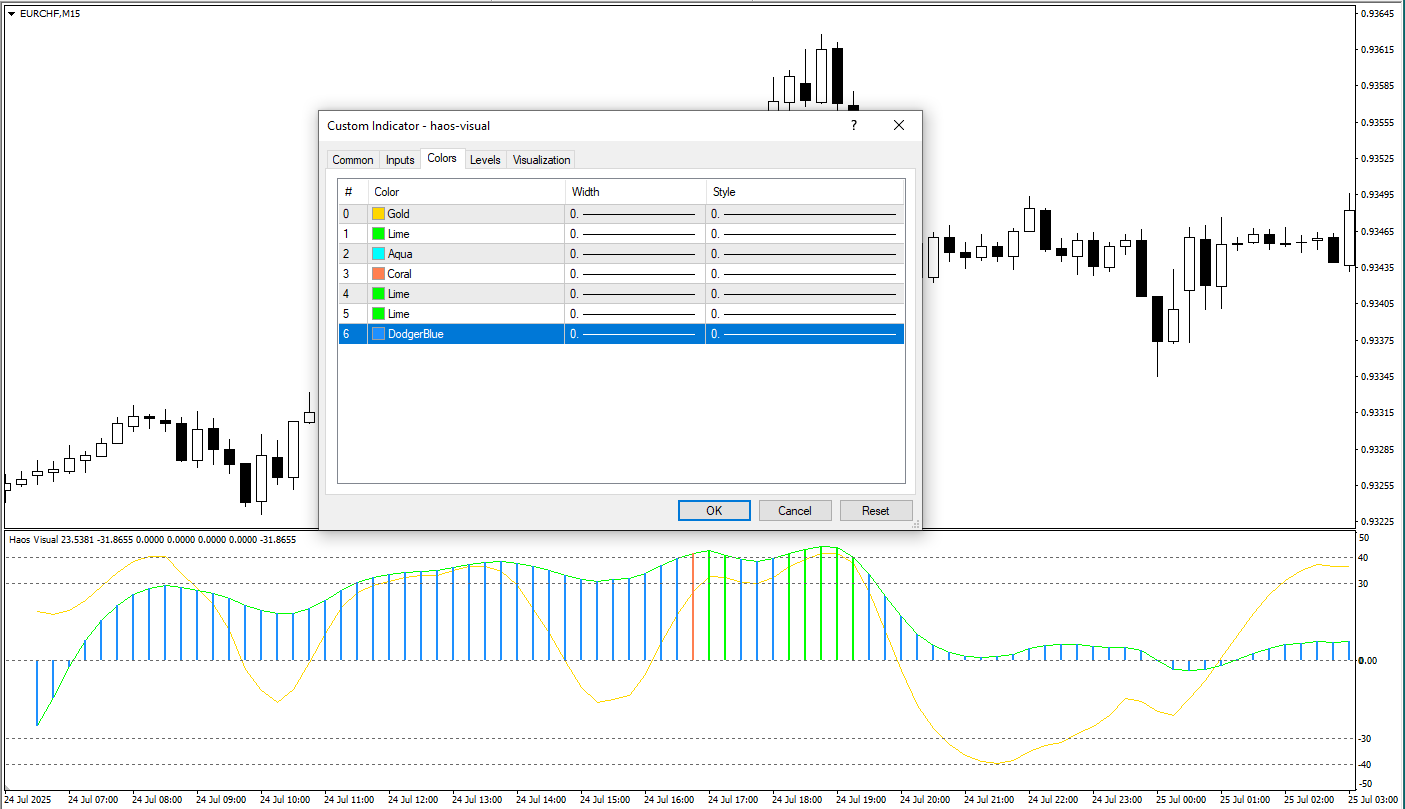Reset indicator settings with Reset button

[x=876, y=510]
